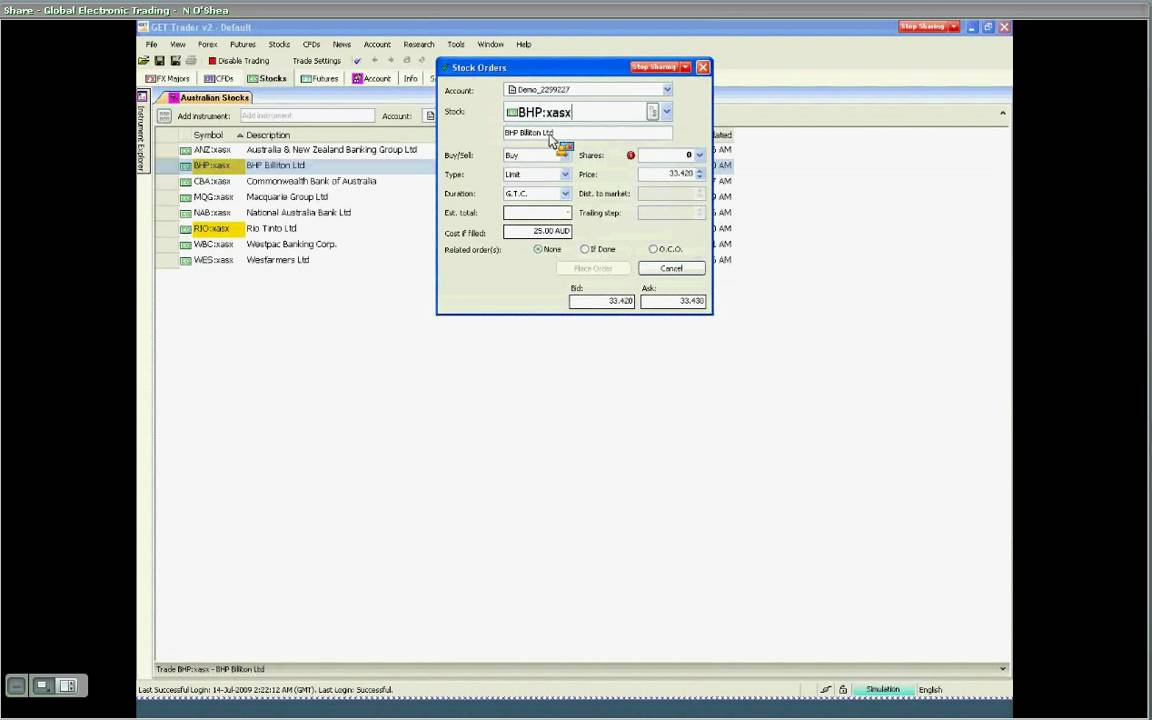
Task: Expand the Trade BHP:xasx bottom panel chevron
Action: (1002, 669)
